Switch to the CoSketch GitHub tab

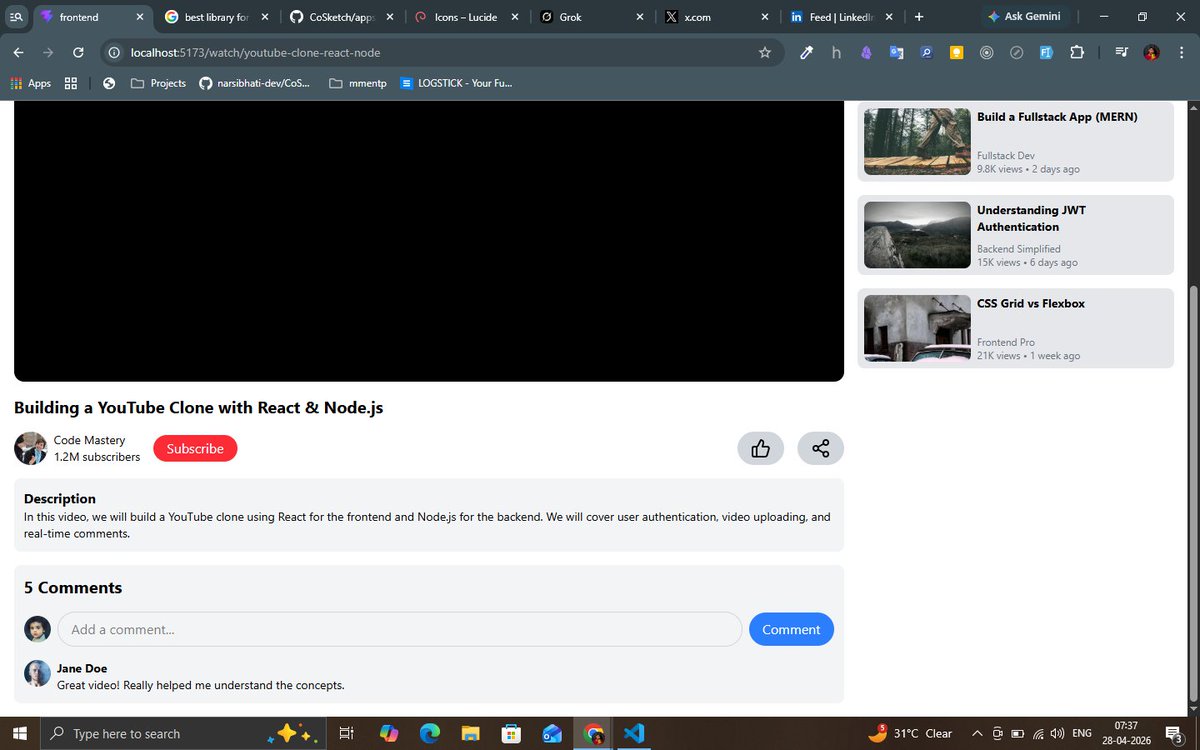(341, 17)
